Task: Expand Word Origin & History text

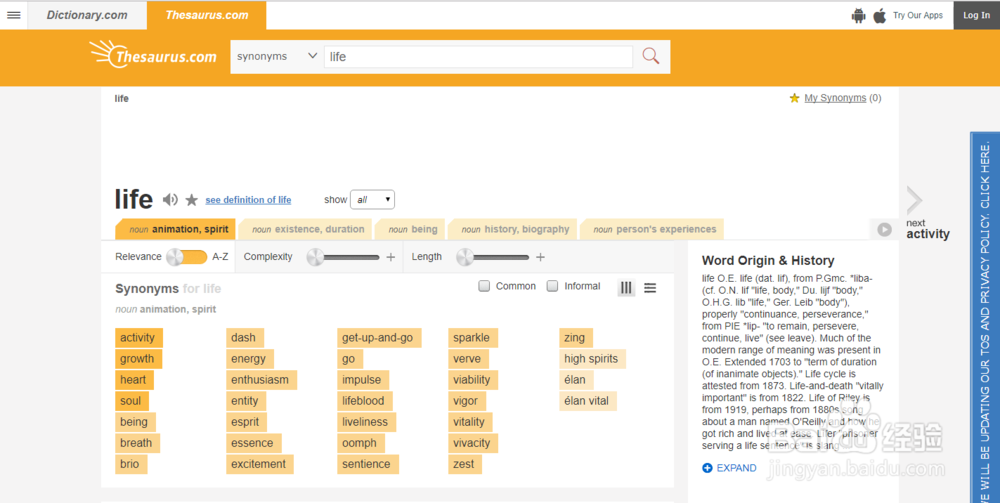Action: coord(730,468)
